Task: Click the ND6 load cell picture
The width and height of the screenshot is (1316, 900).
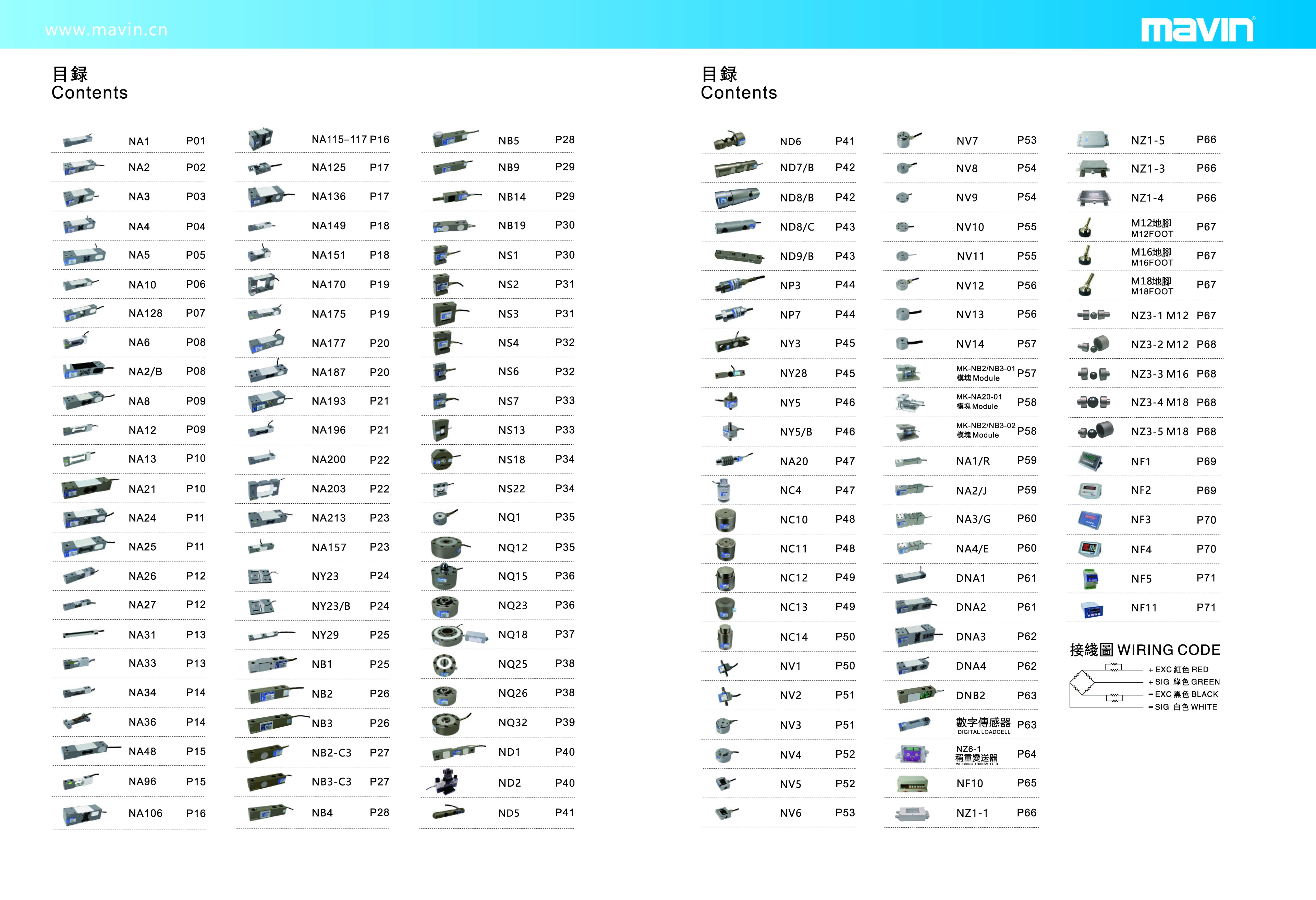Action: point(729,140)
